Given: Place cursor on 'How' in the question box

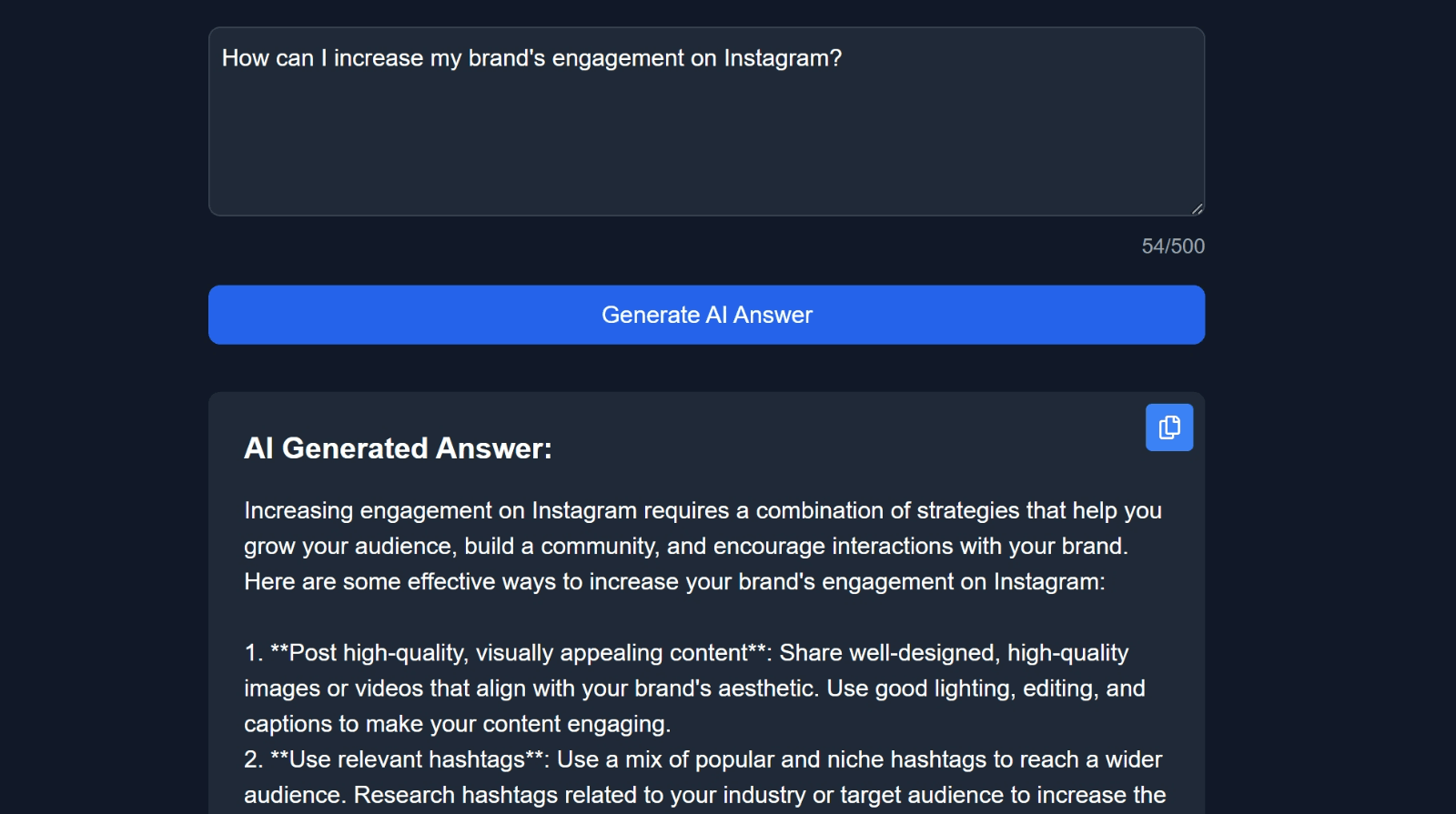Looking at the screenshot, I should tap(246, 58).
